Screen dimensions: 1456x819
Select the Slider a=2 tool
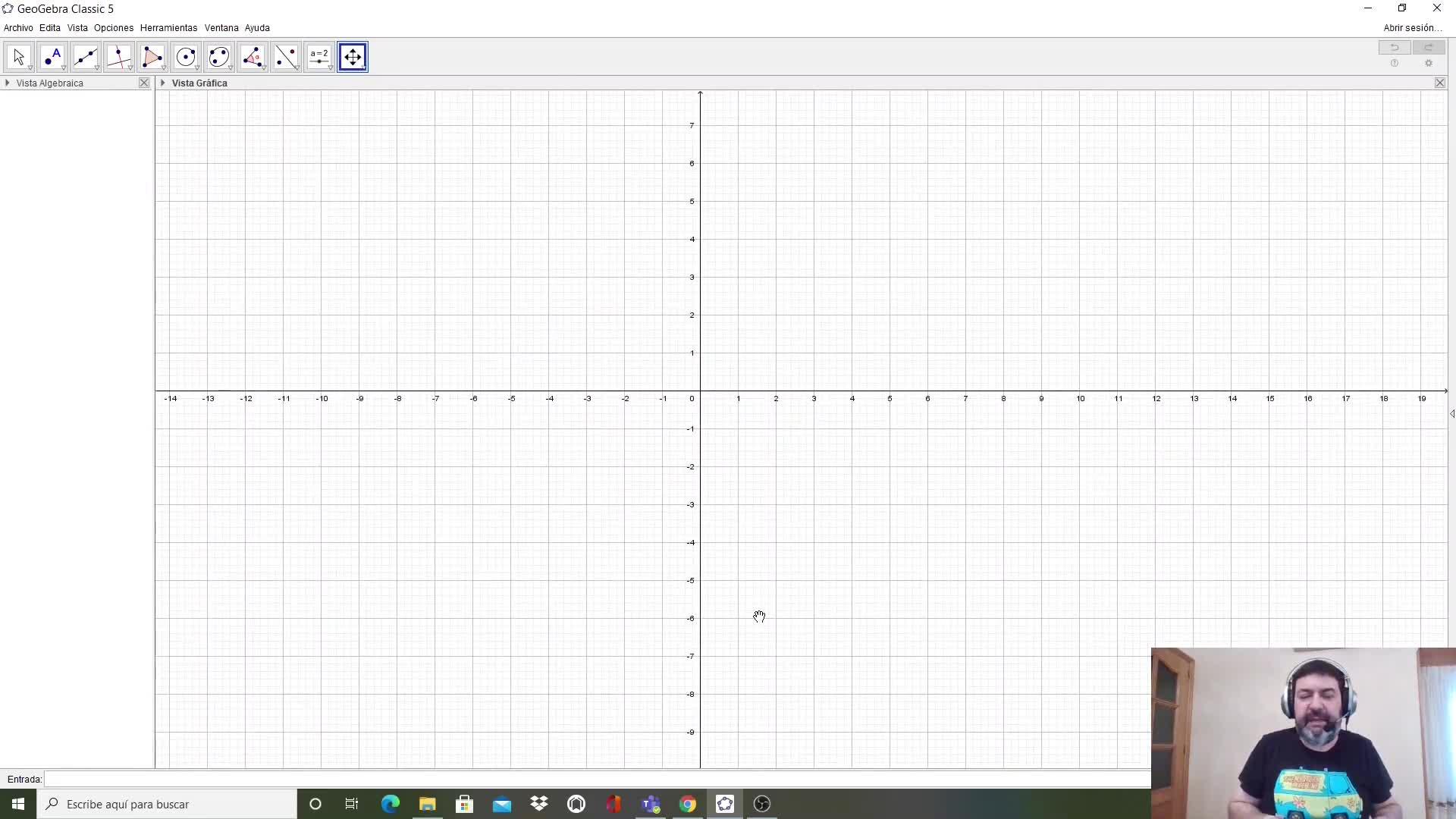(319, 57)
